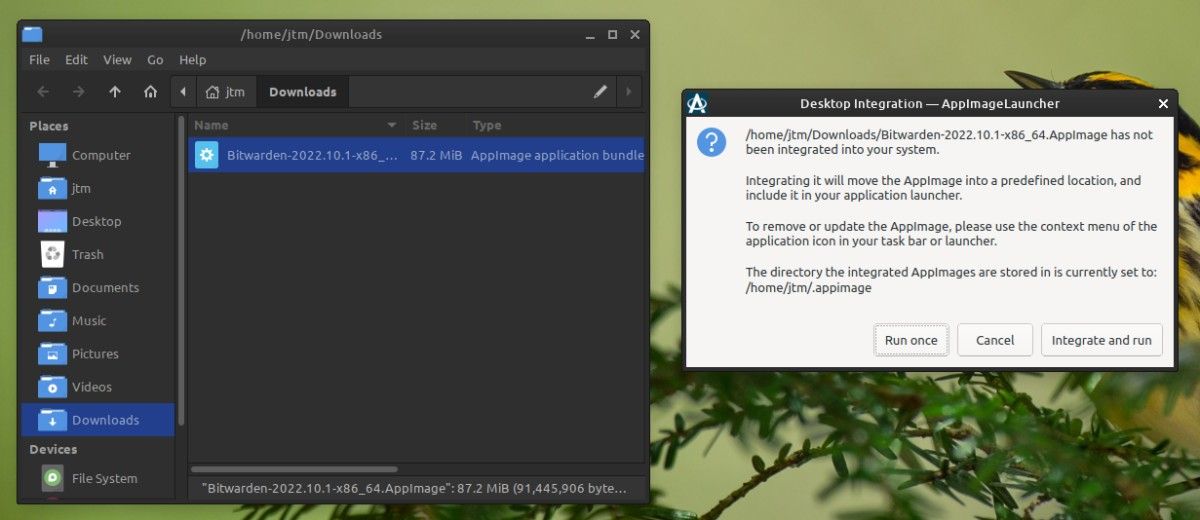Toggle location entry with pencil icon
The height and width of the screenshot is (520, 1200).
tap(600, 92)
